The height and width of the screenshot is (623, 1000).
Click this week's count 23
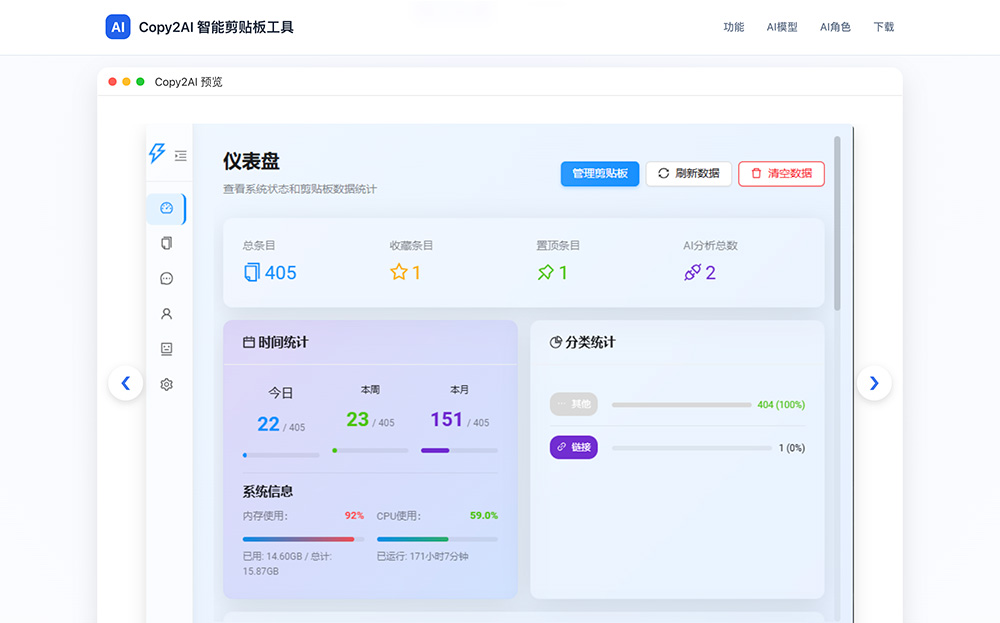point(358,419)
